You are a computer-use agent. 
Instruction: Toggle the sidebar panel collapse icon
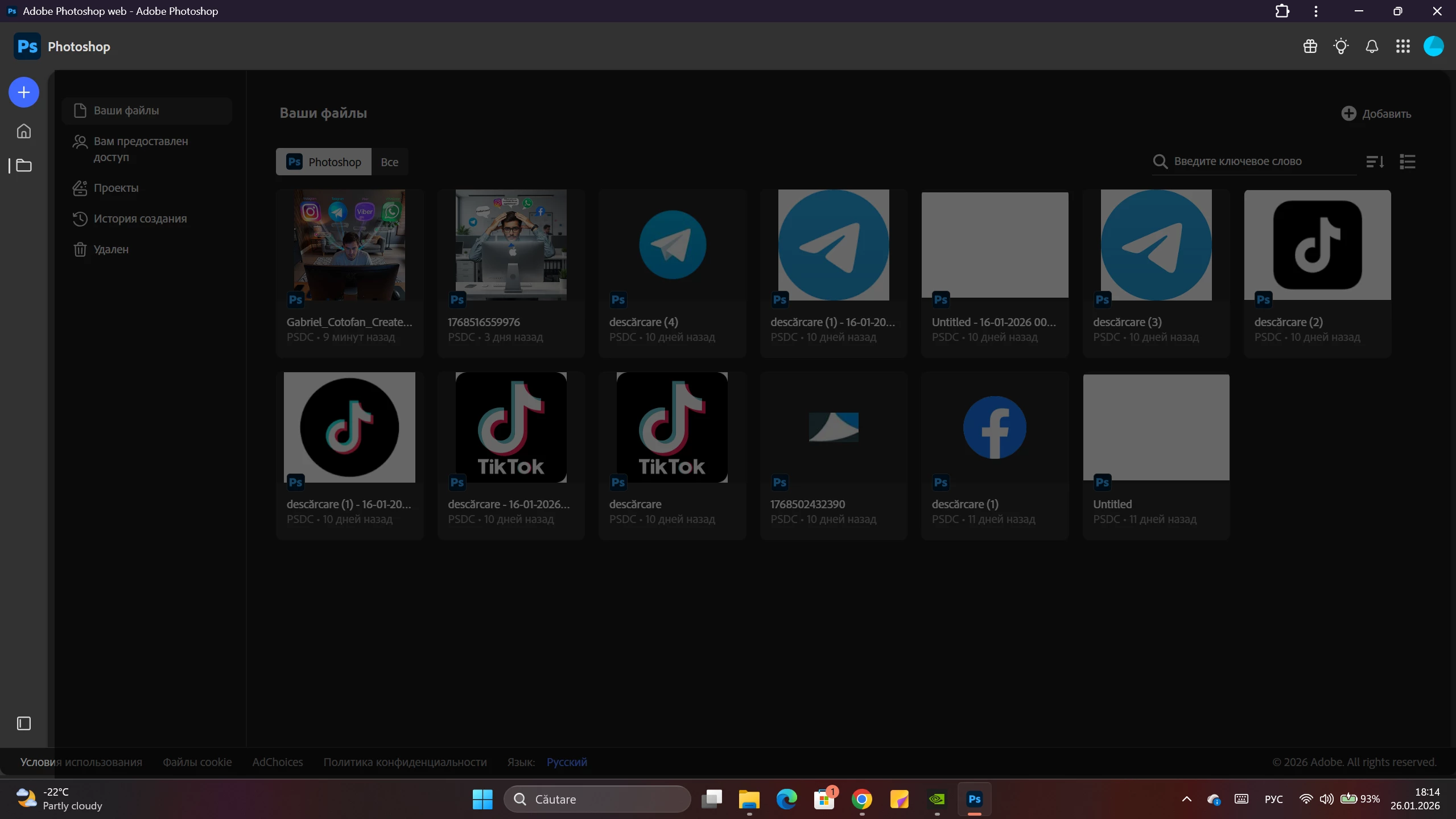click(x=24, y=723)
